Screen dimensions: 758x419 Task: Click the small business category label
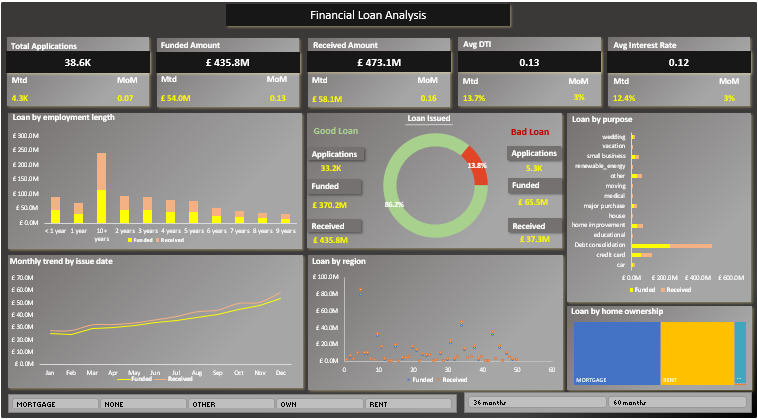point(606,156)
